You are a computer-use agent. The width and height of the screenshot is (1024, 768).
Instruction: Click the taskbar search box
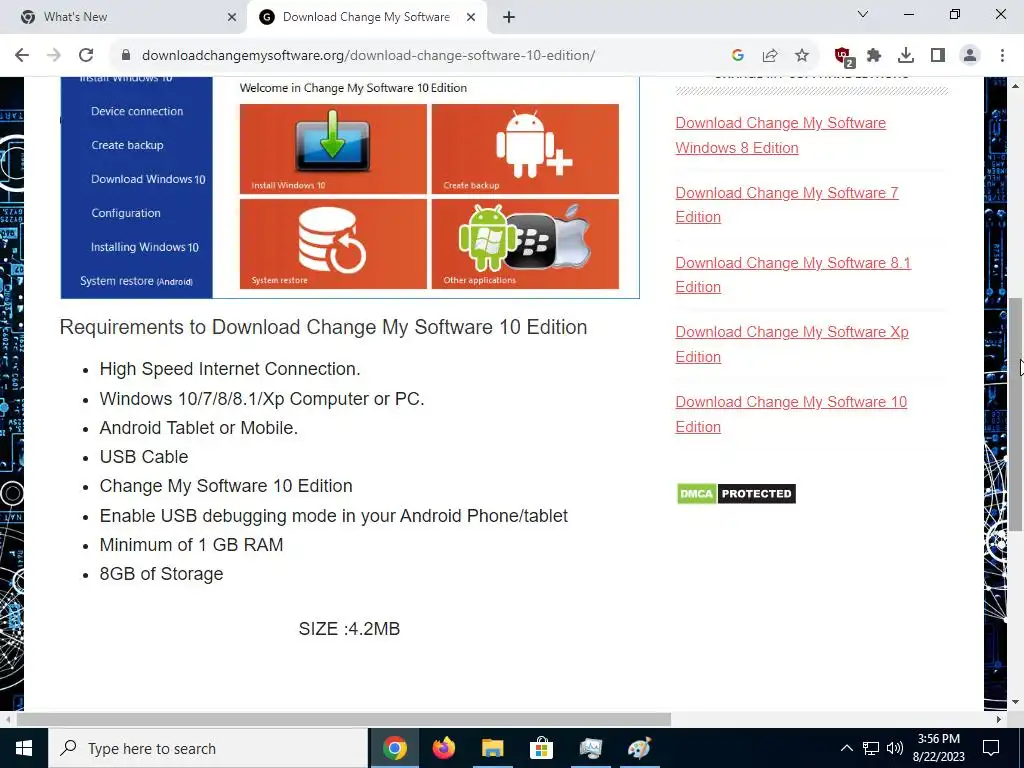pos(208,748)
